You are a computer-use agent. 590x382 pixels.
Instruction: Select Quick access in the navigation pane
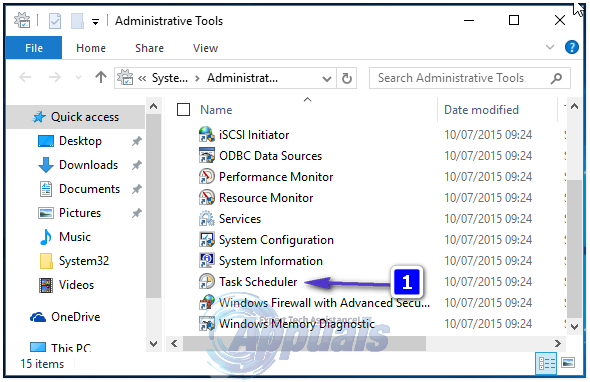click(75, 117)
